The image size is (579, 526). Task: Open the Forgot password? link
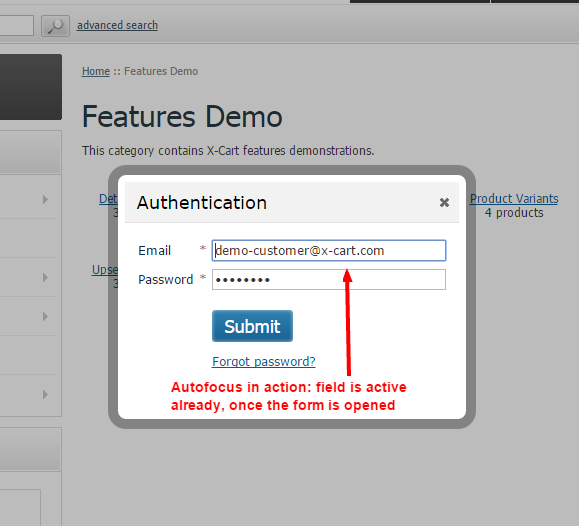tap(264, 361)
